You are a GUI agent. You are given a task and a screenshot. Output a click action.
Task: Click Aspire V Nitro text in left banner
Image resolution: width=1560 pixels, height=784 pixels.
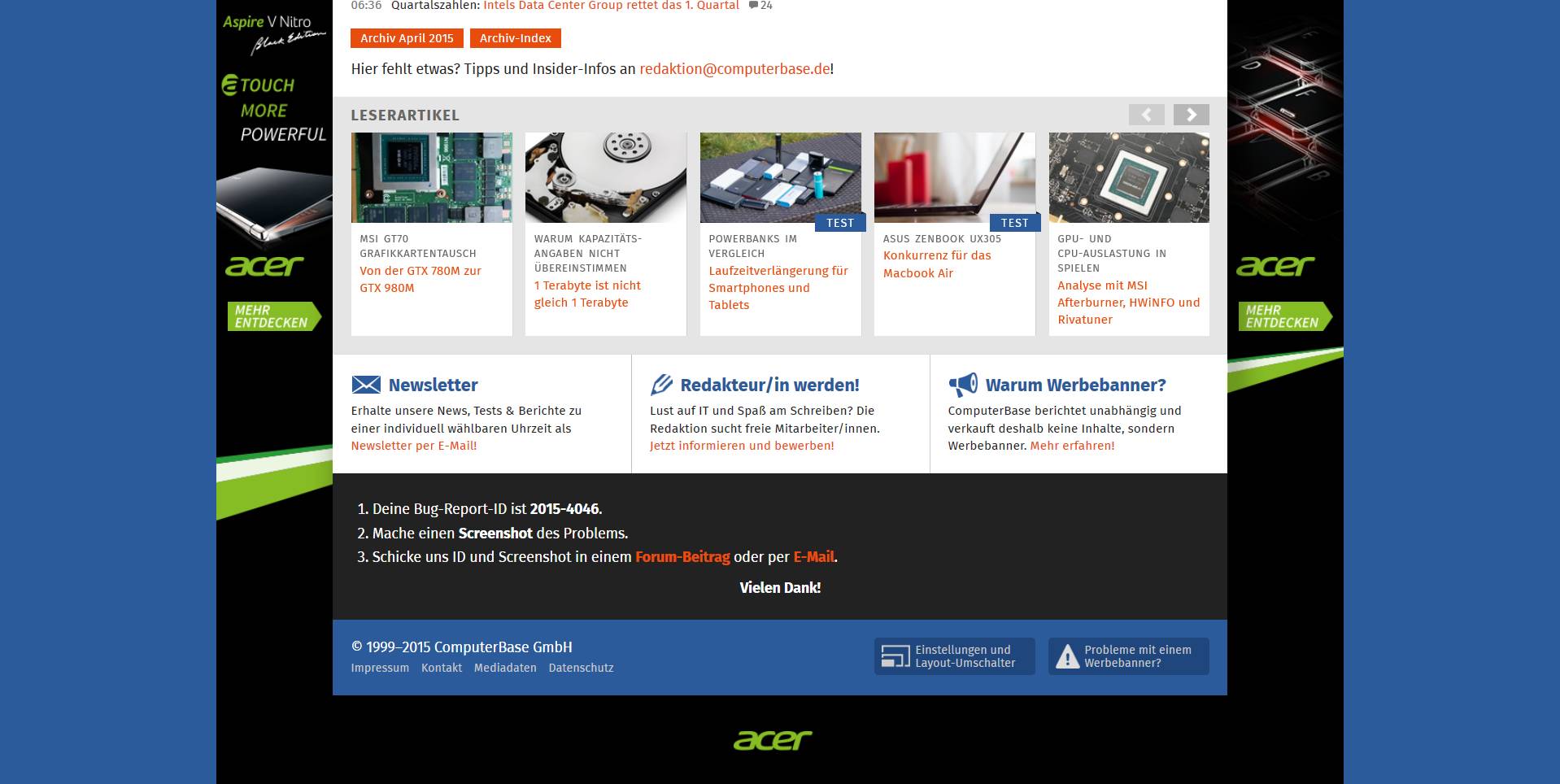coord(267,23)
